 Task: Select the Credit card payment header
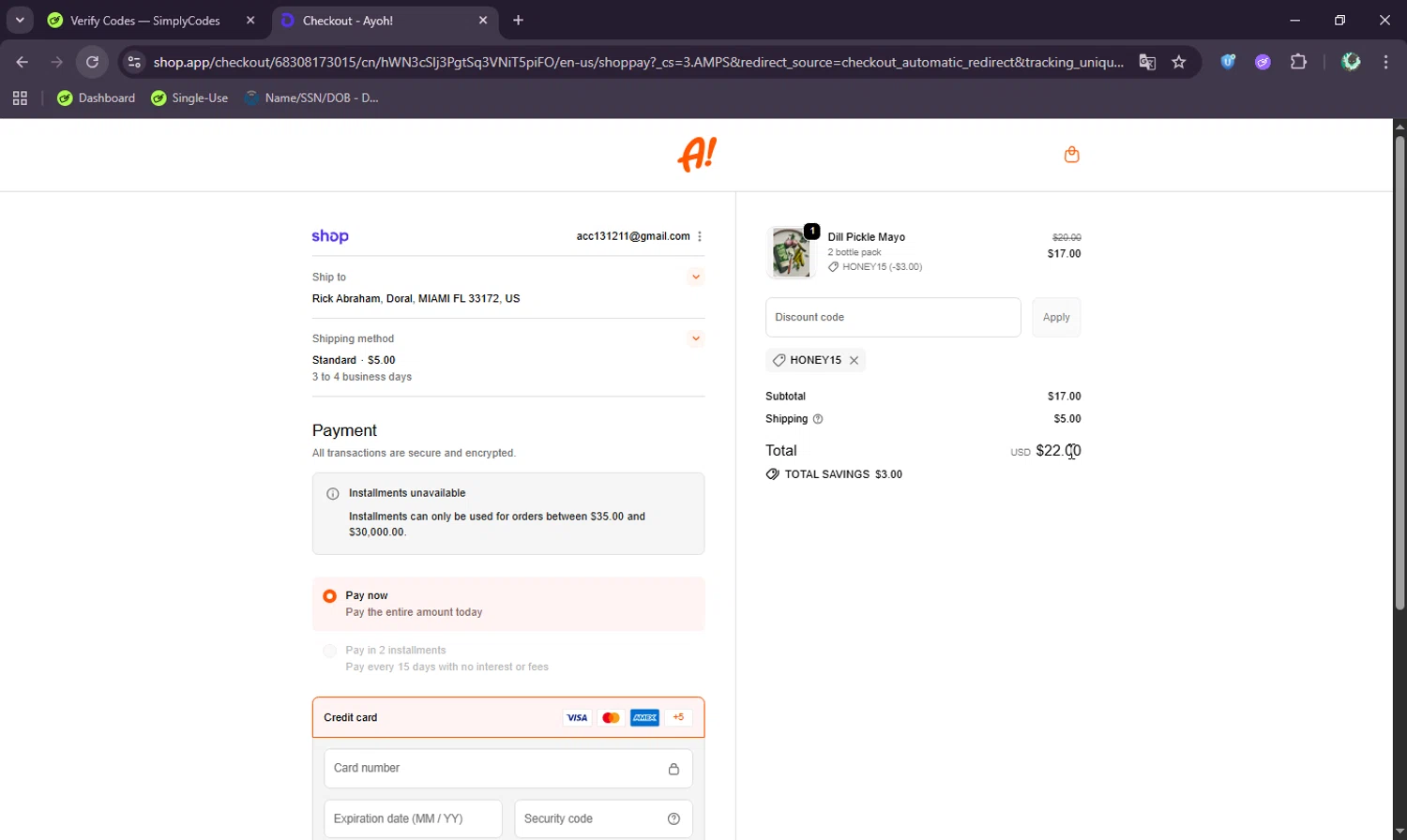click(508, 717)
